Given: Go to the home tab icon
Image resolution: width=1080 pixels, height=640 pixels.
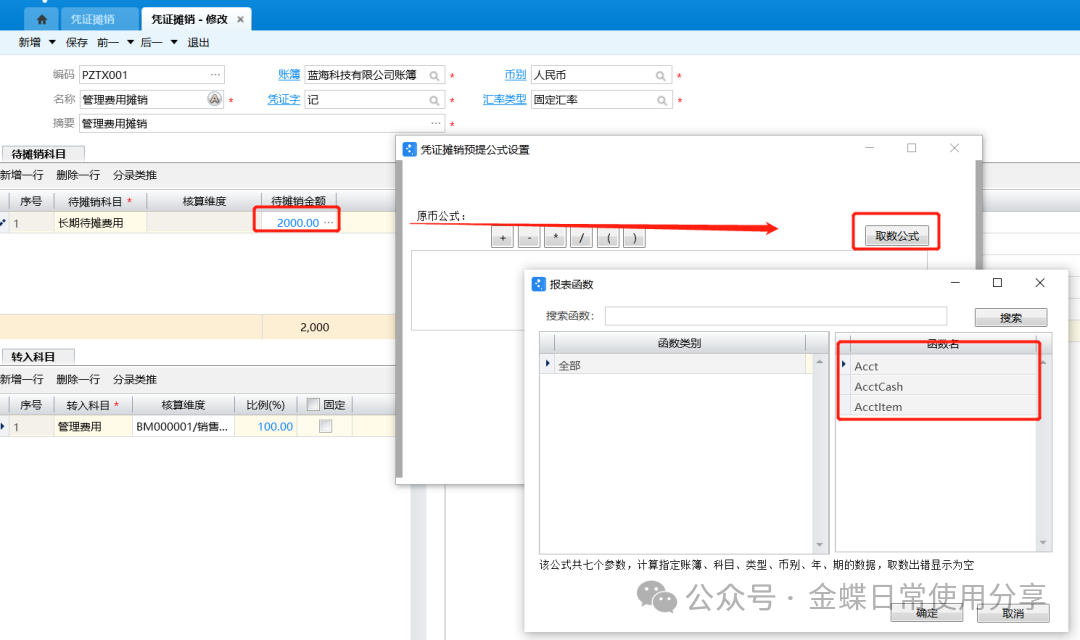Looking at the screenshot, I should coord(41,19).
